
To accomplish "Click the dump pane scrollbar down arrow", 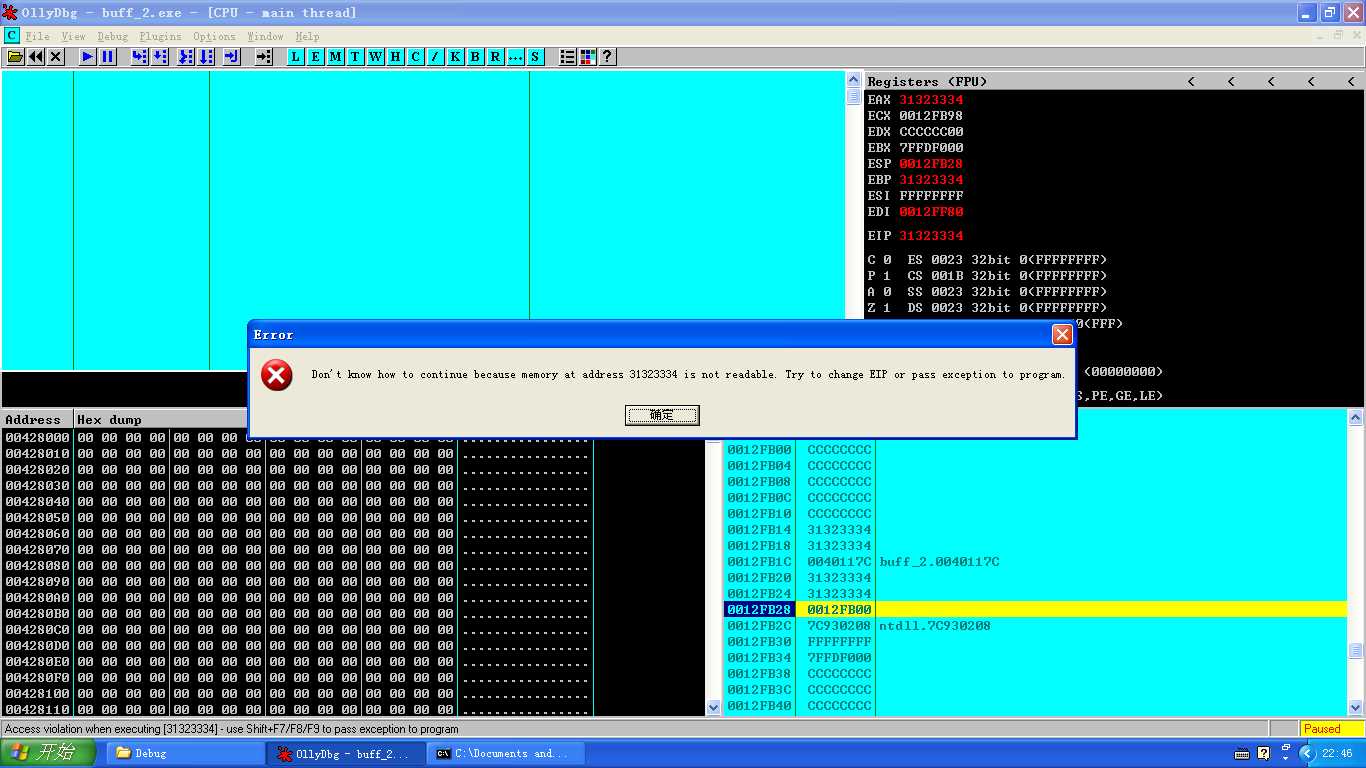I will tap(713, 707).
